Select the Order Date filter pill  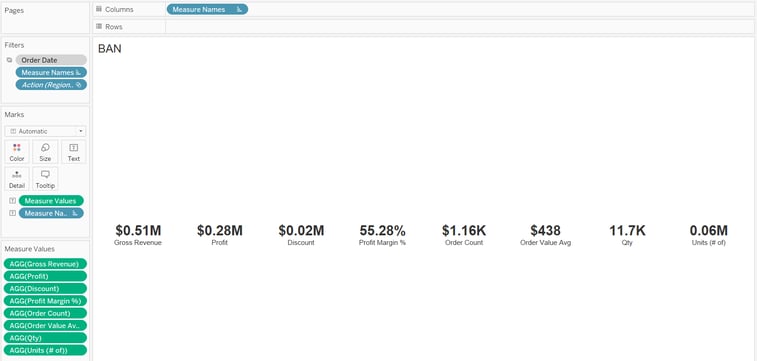51,60
